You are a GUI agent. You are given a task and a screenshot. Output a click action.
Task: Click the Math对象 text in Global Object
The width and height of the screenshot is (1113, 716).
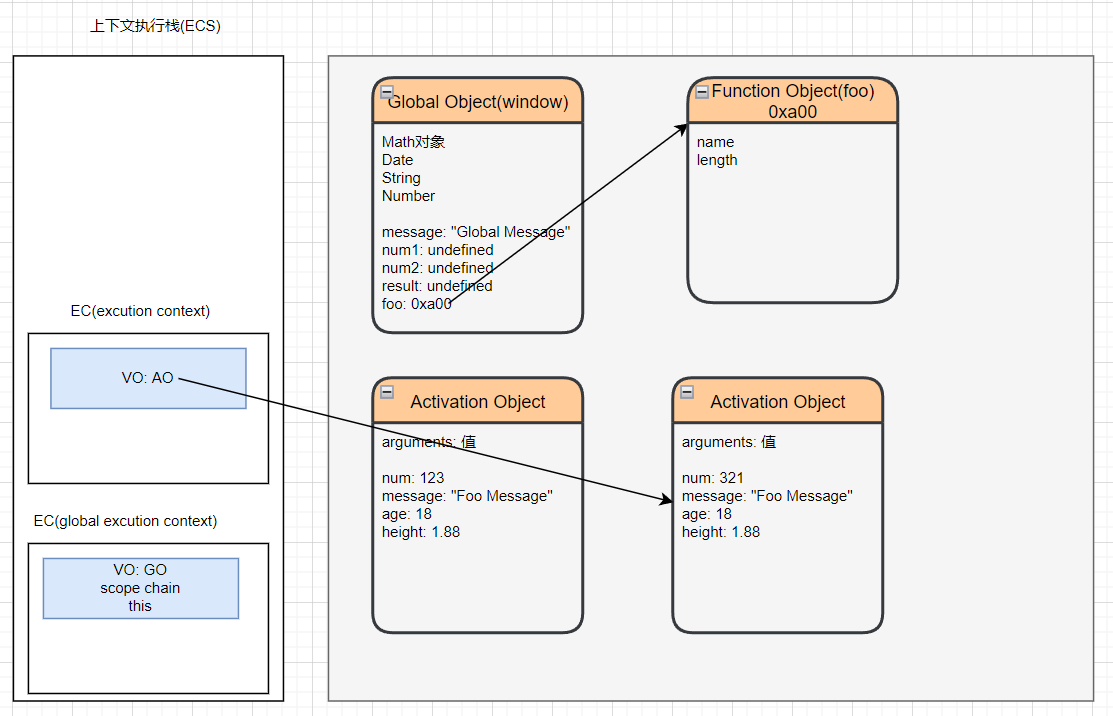(413, 142)
